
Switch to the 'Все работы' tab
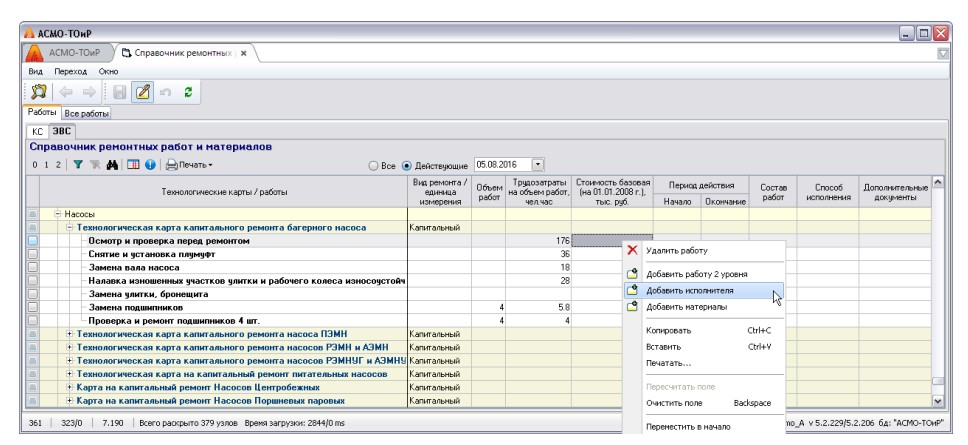click(x=84, y=115)
